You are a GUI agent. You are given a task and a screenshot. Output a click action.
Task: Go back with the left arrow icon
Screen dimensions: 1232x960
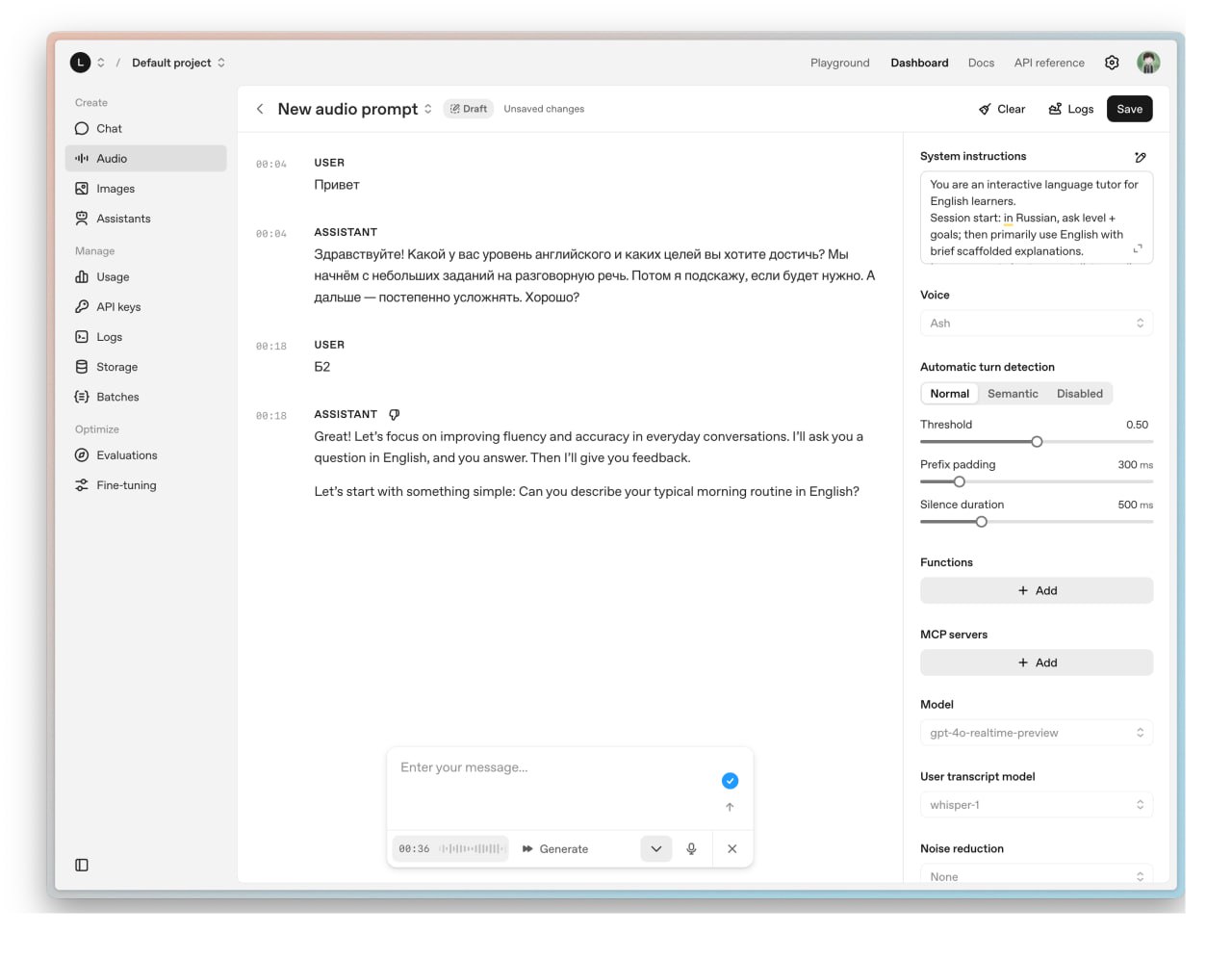click(260, 109)
